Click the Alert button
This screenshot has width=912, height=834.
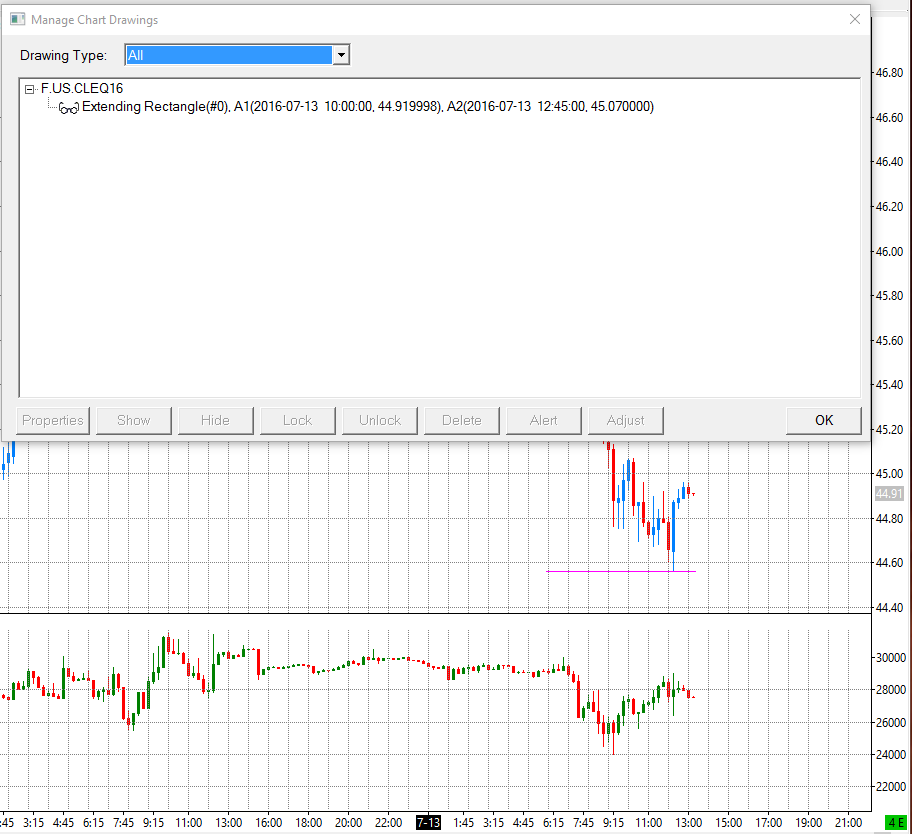544,420
